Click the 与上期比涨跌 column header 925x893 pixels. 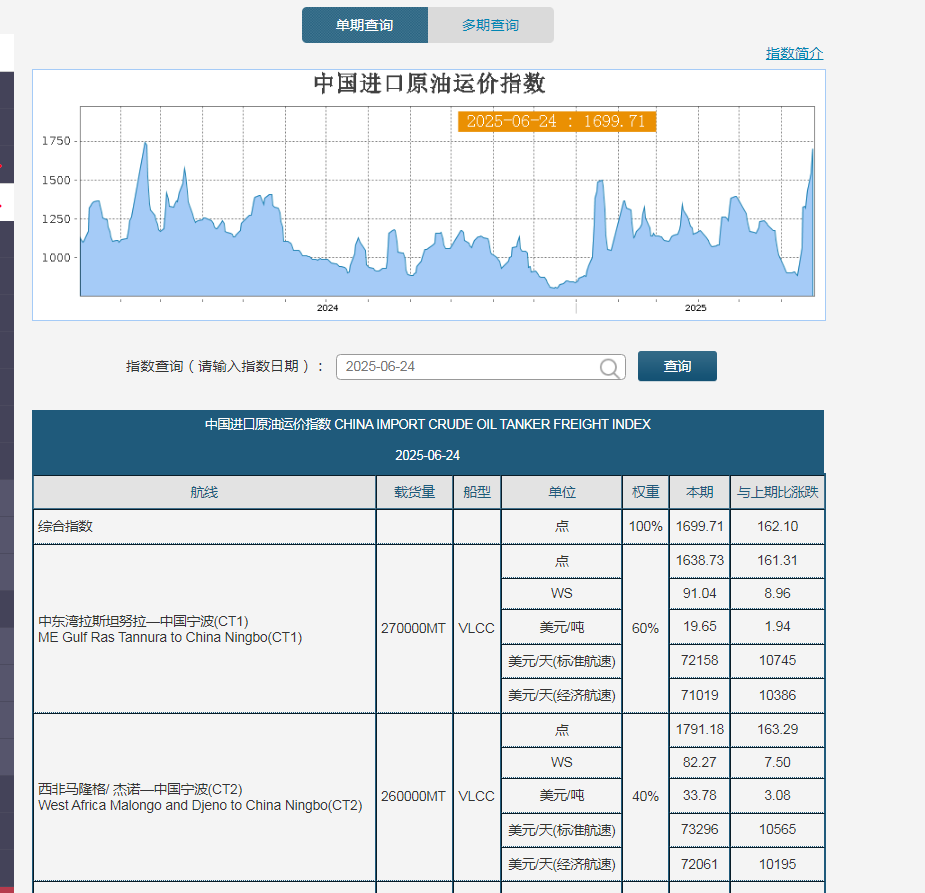(x=778, y=492)
